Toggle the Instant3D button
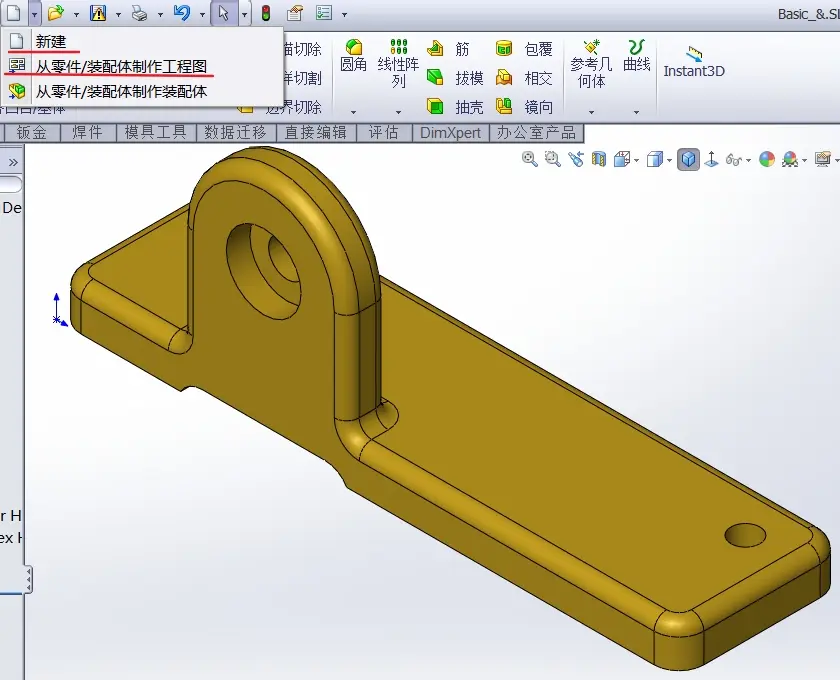 coord(694,62)
